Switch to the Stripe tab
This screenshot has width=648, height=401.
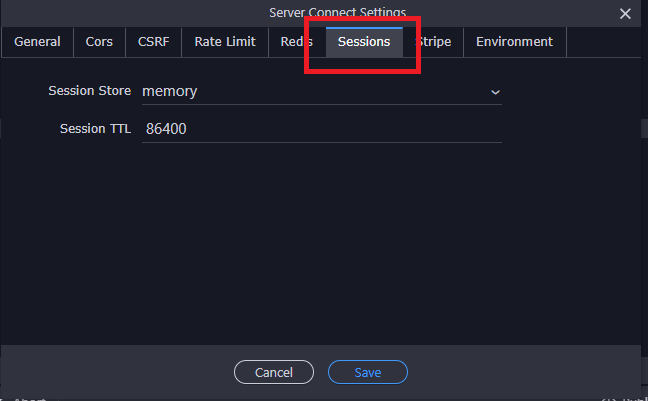433,42
